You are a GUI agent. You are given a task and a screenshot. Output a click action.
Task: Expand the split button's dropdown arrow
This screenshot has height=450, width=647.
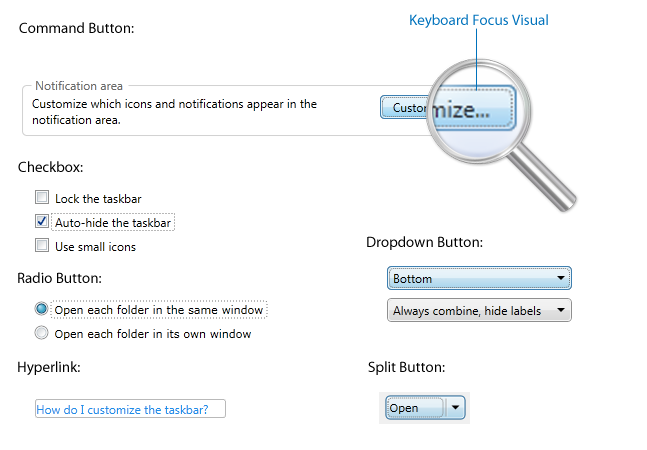[456, 408]
